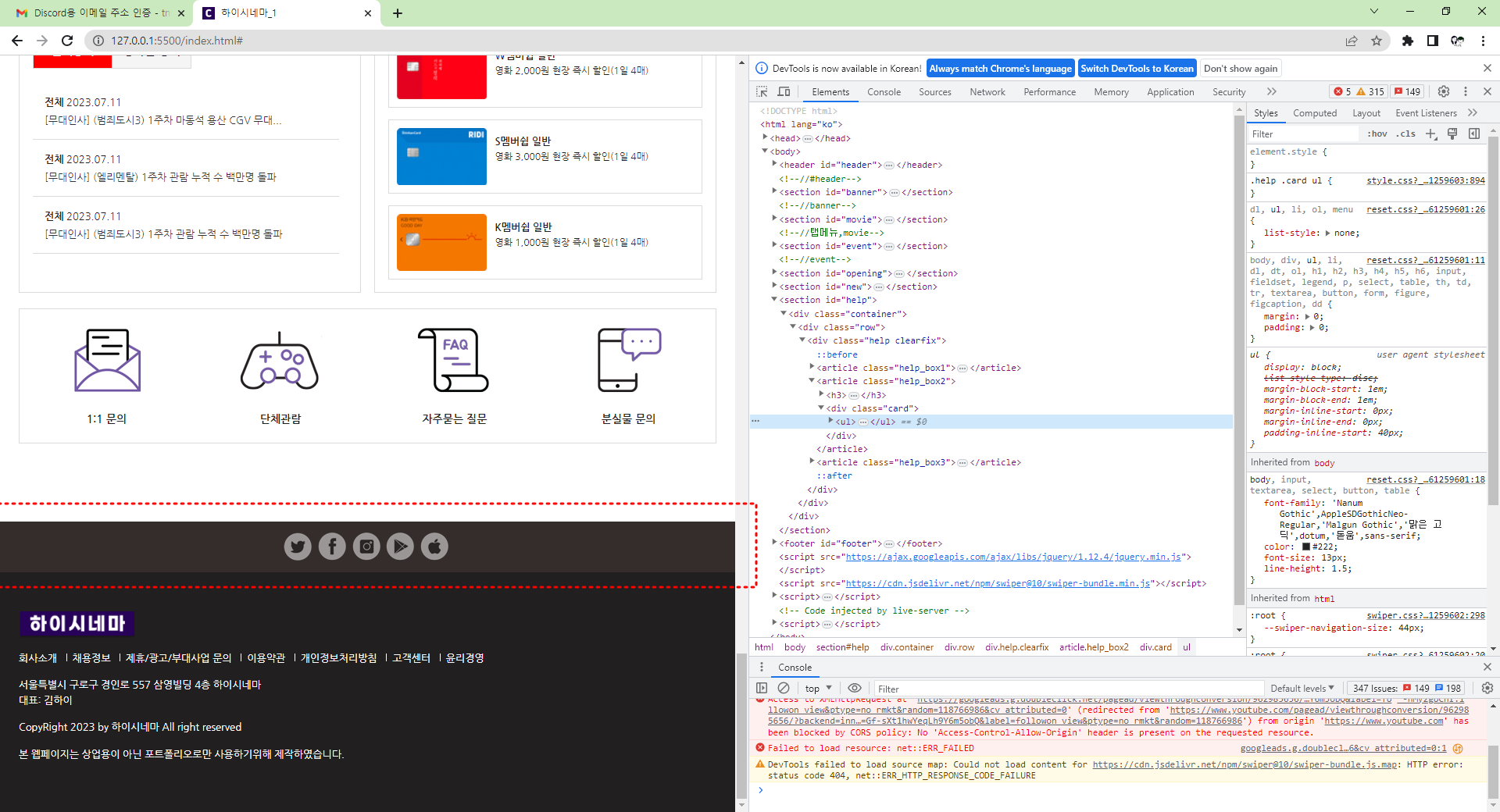Switch to the Computed styles tab
The image size is (1500, 812).
1315,112
